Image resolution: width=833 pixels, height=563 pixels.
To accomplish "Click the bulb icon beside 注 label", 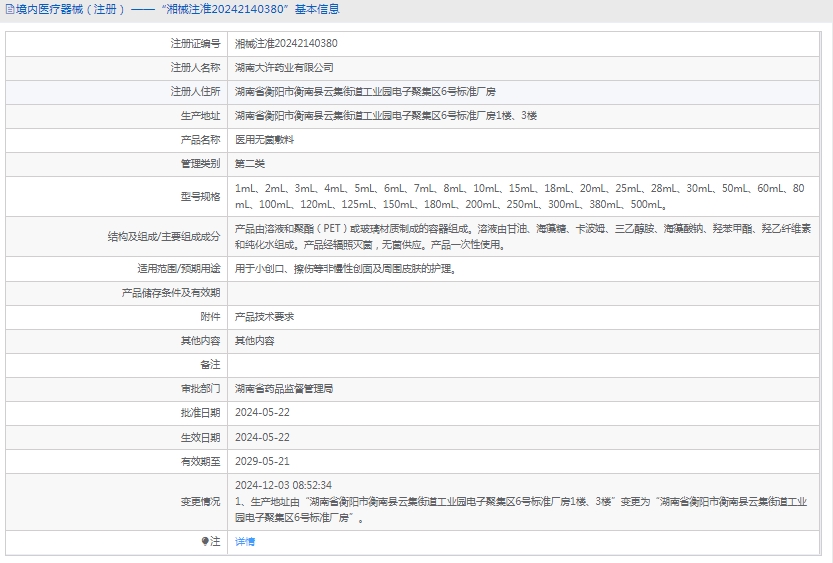I will pyautogui.click(x=206, y=541).
